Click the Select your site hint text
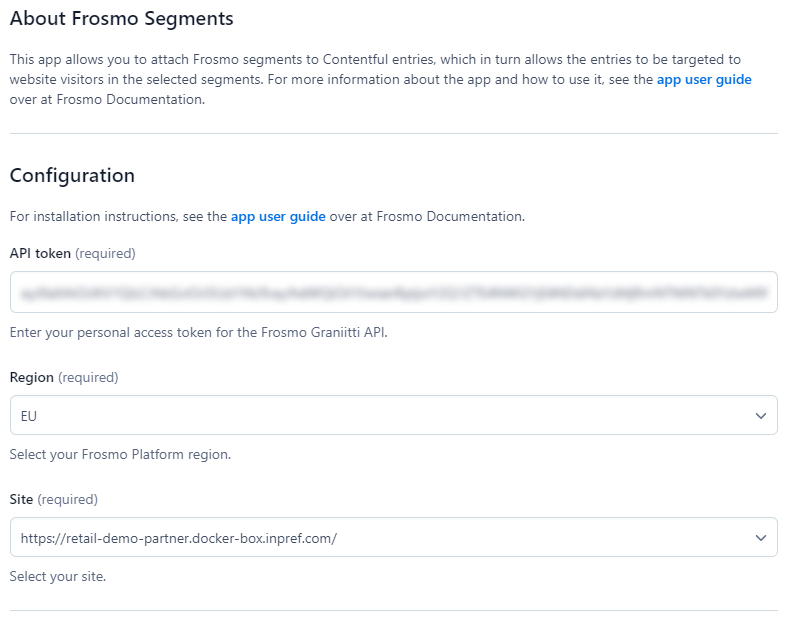788x621 pixels. [x=57, y=577]
